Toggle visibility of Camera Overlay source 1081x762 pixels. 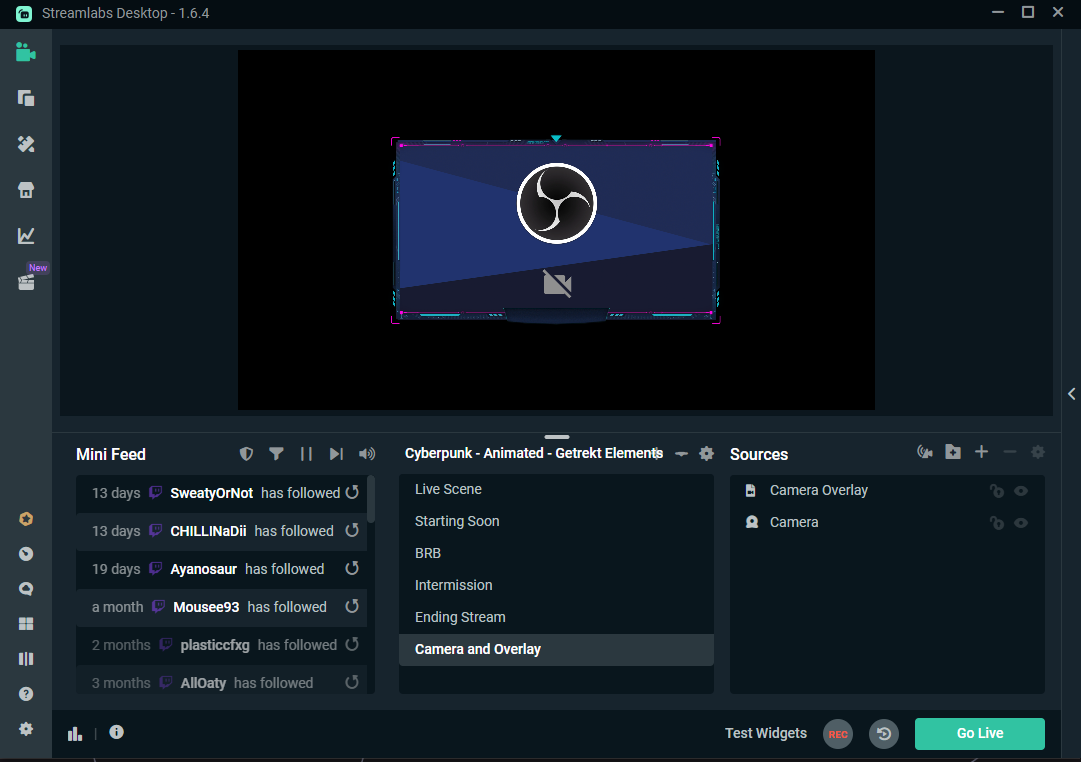point(1021,491)
